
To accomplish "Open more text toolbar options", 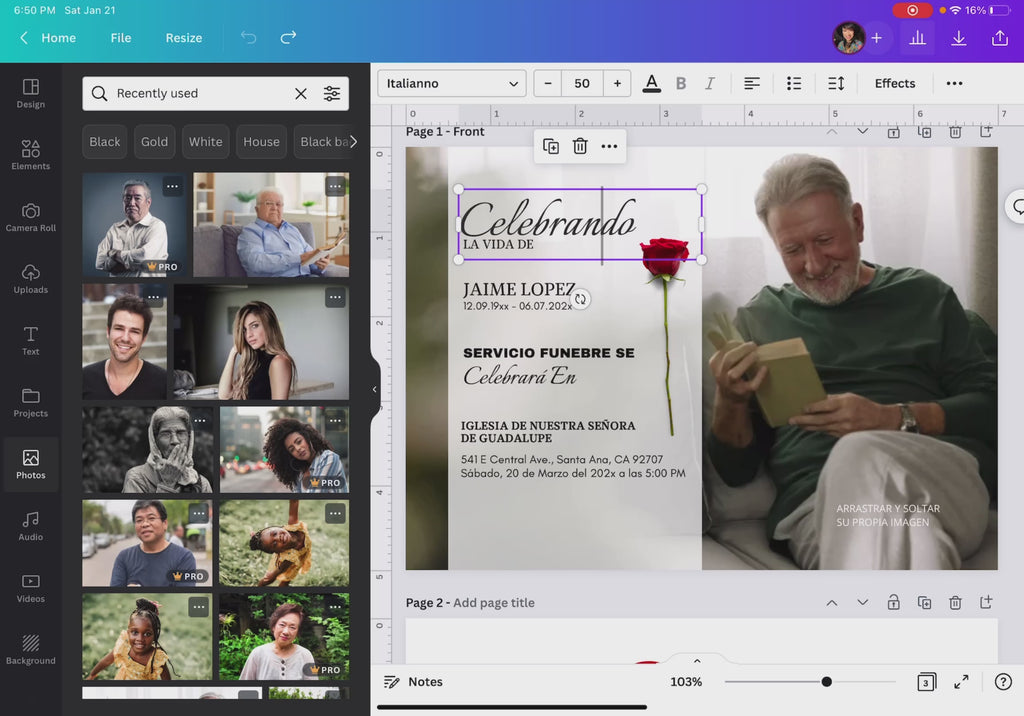I will (954, 83).
